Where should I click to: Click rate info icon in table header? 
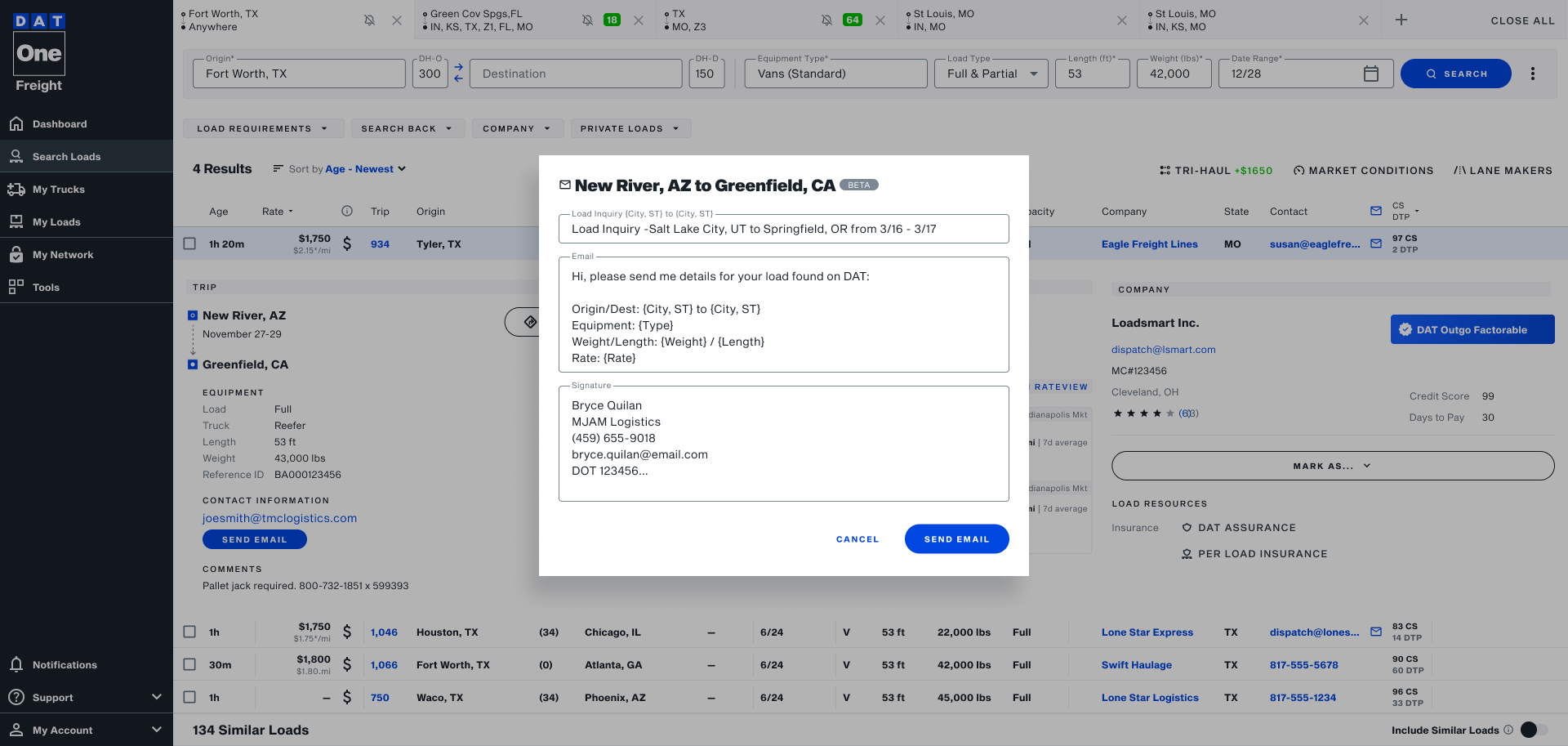(347, 211)
